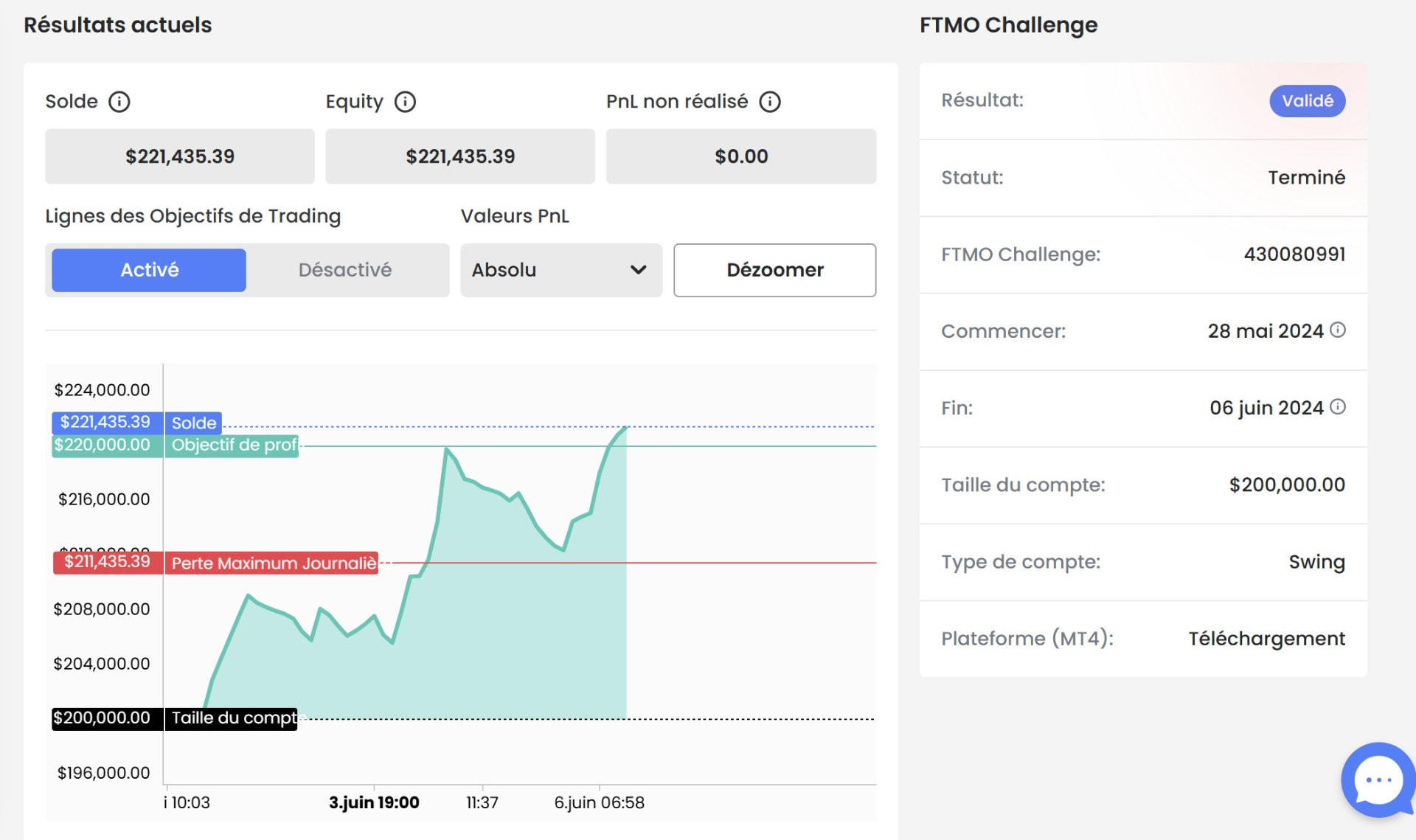The height and width of the screenshot is (840, 1416).
Task: Click the Dézoomer button
Action: [x=774, y=270]
